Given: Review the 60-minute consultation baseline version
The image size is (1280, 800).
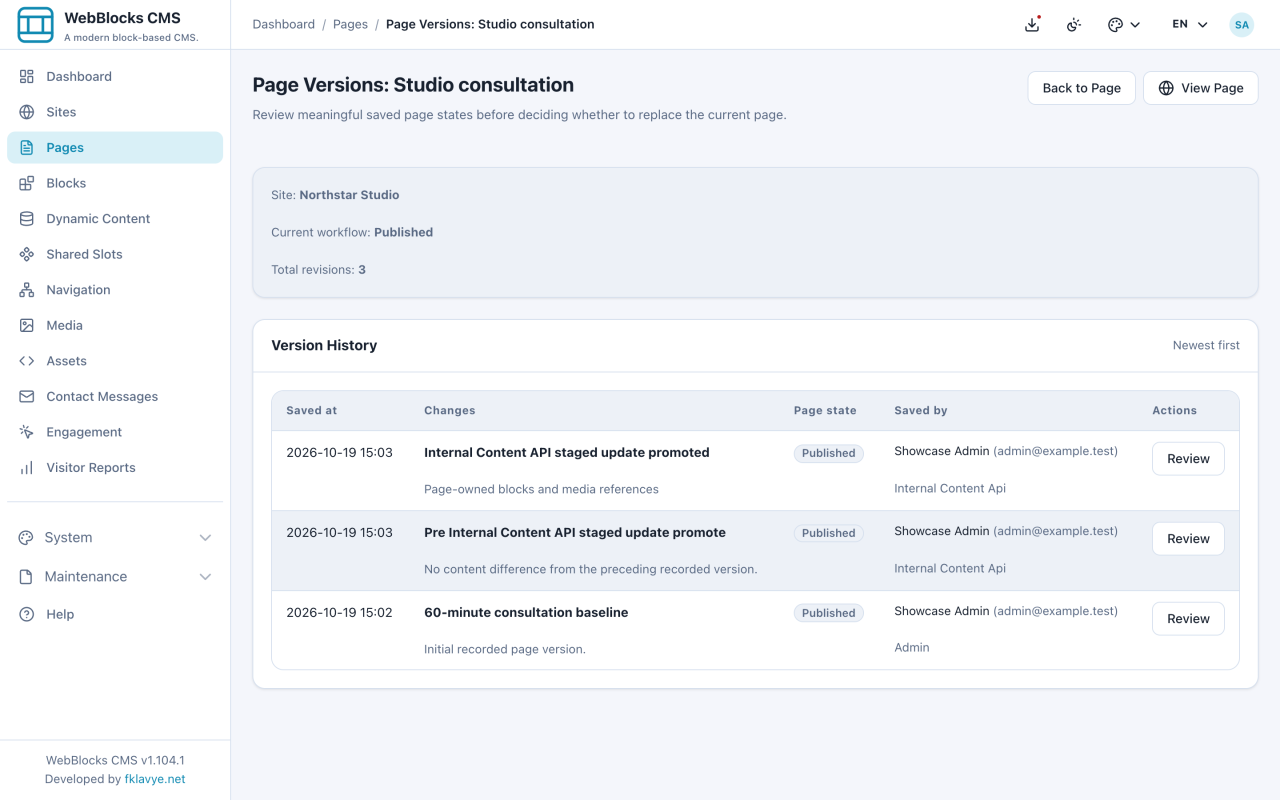Looking at the screenshot, I should pyautogui.click(x=1188, y=619).
